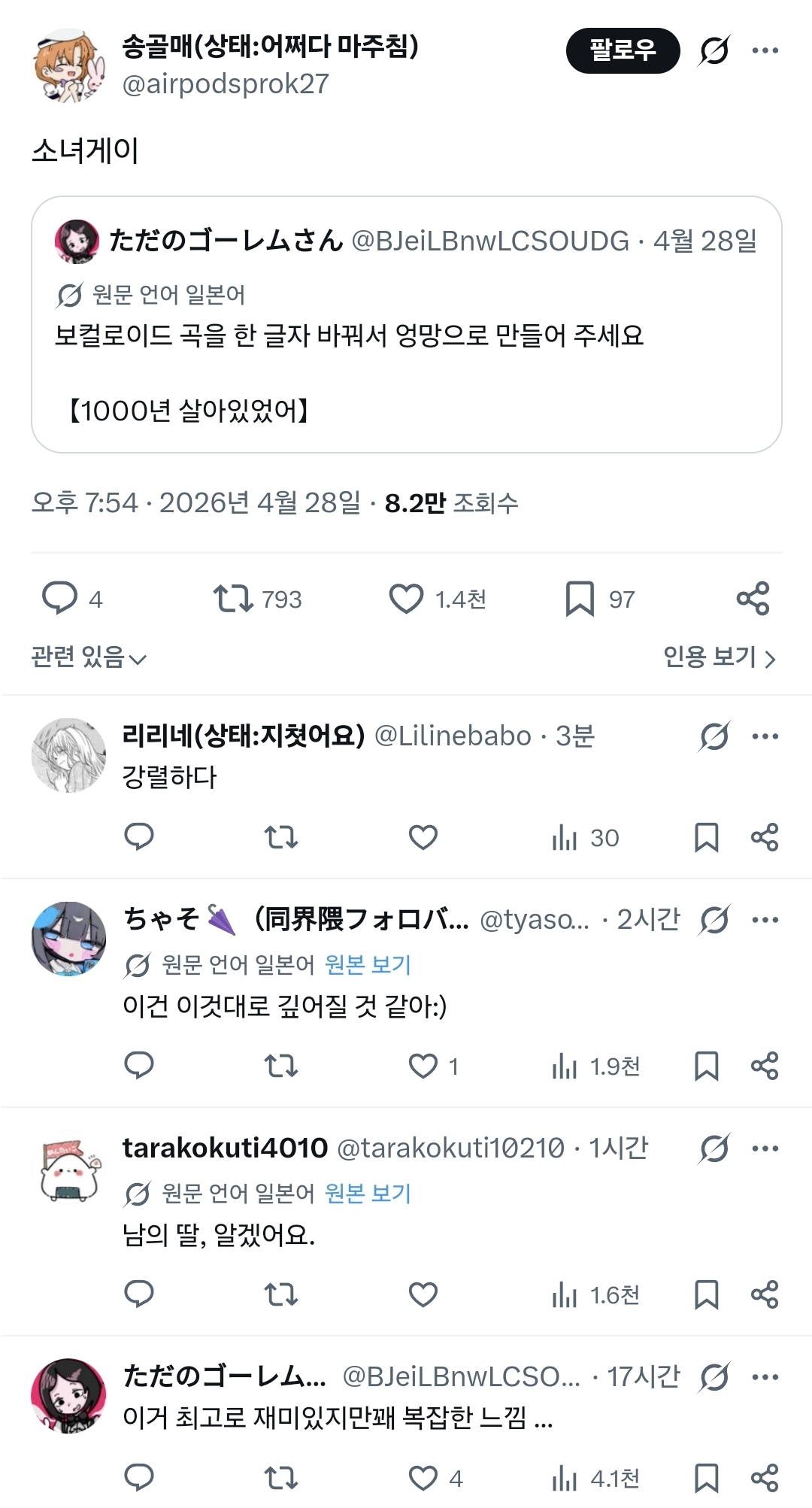The height and width of the screenshot is (1508, 812).
Task: Open Grok icon beside the follow button
Action: (714, 50)
